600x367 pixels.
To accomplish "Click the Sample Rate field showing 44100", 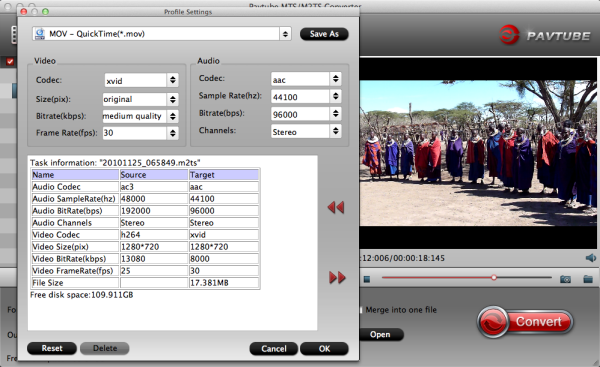I will click(300, 97).
